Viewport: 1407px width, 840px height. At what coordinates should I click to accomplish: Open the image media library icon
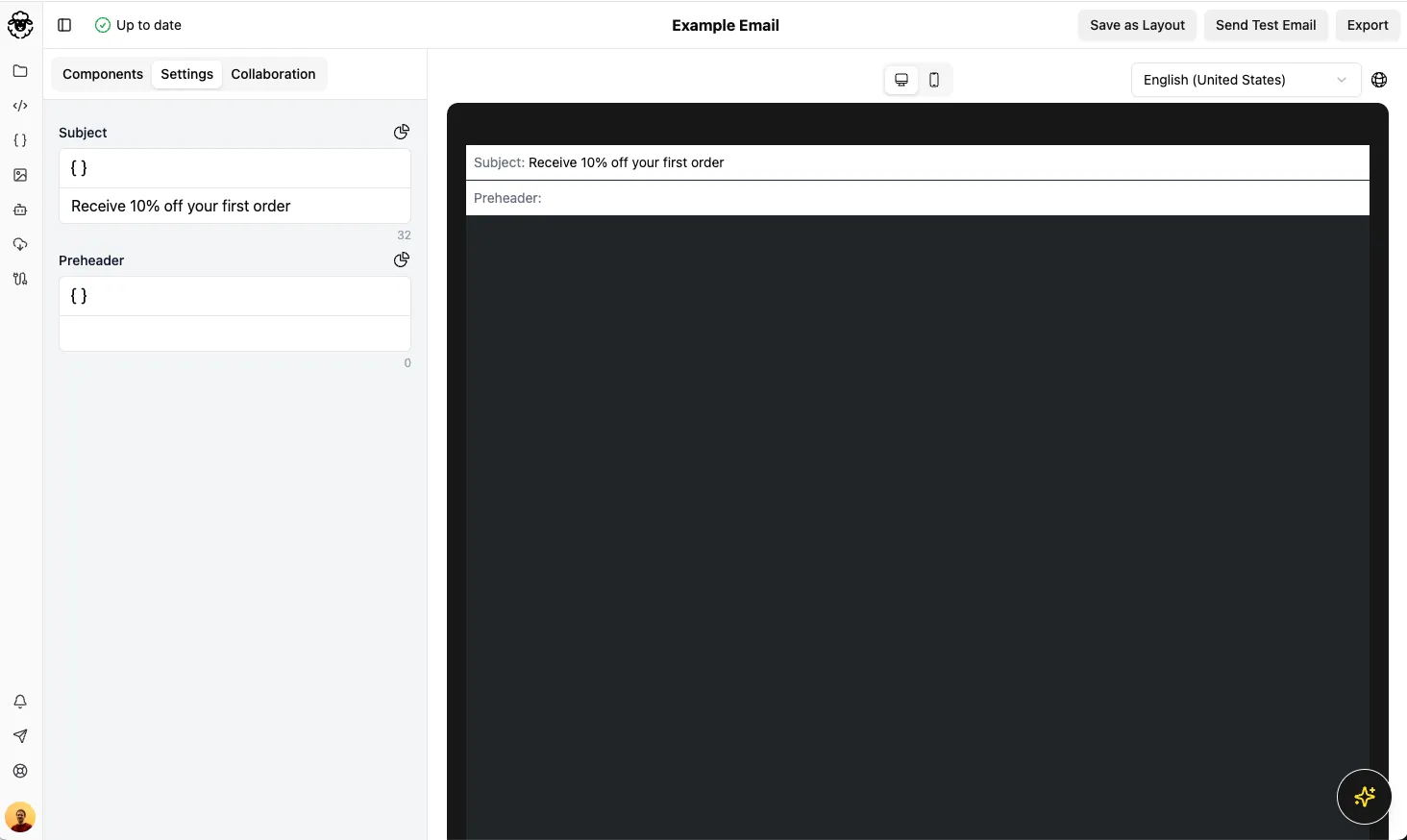(x=20, y=175)
